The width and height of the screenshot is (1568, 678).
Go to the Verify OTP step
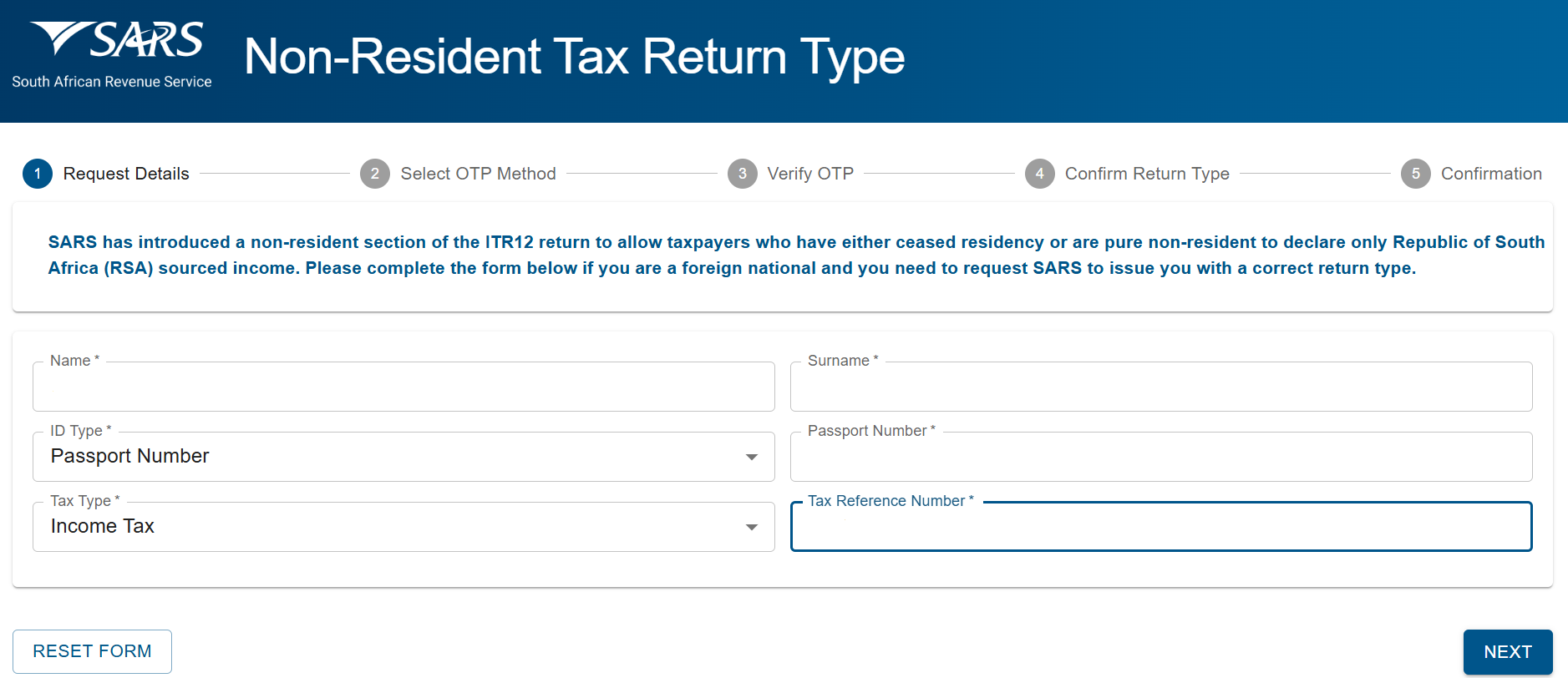[x=810, y=174]
